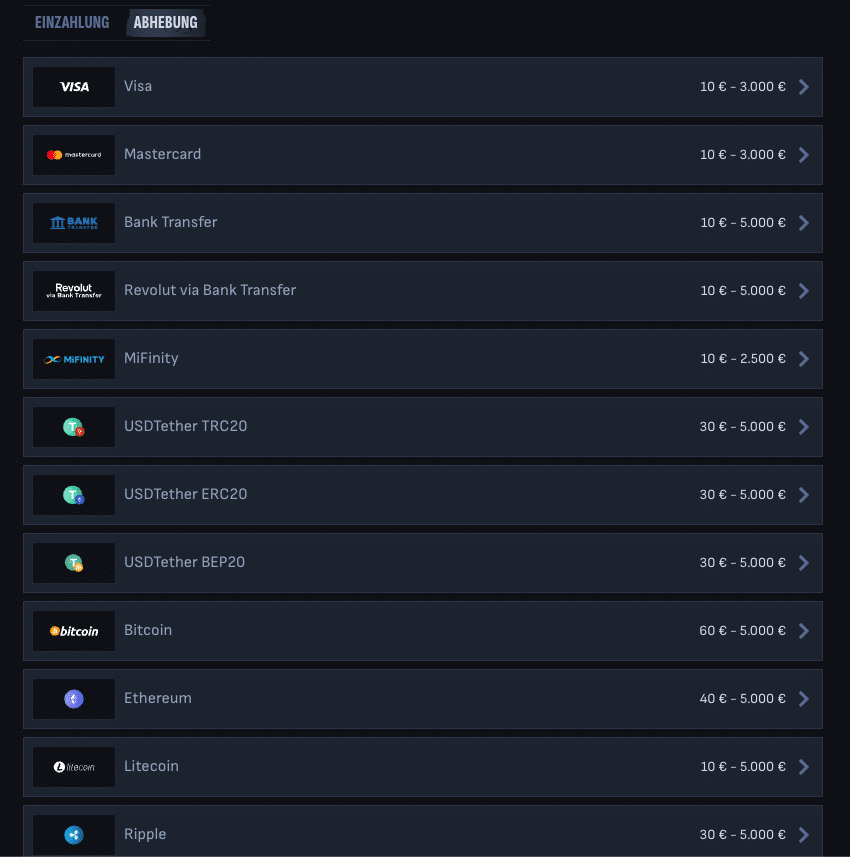Expand the USDTether ERC20 chevron arrow
This screenshot has height=857, width=850.
pos(804,495)
